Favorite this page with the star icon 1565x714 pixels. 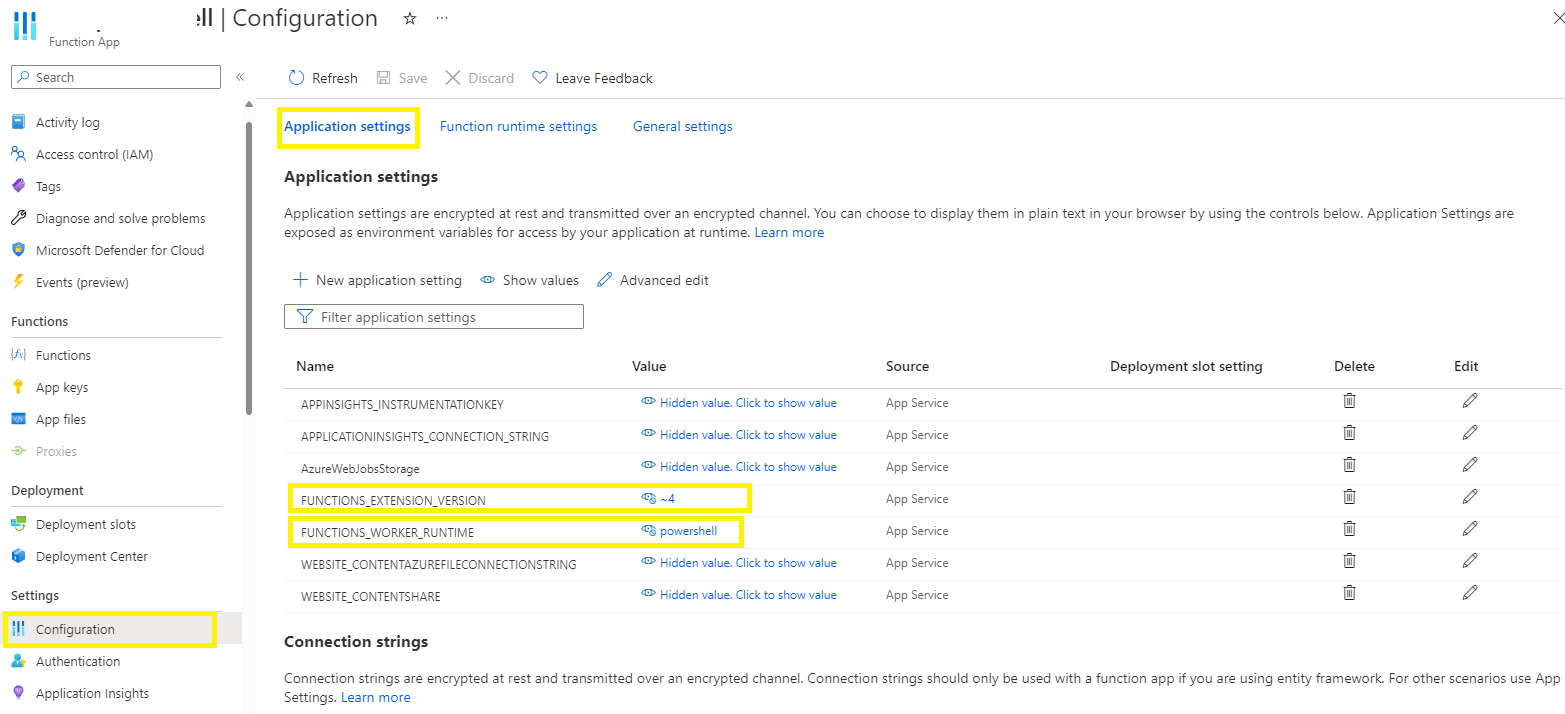pyautogui.click(x=409, y=19)
